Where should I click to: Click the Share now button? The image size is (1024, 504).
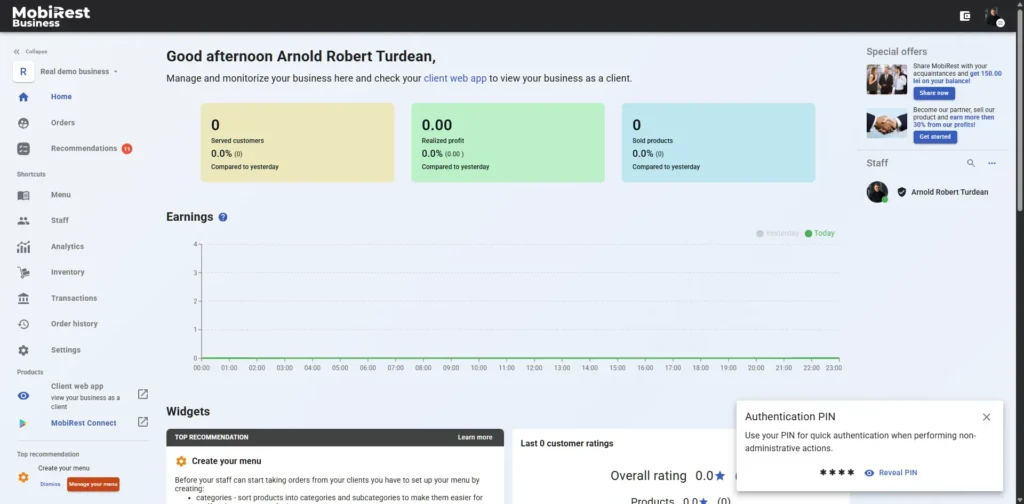point(934,93)
